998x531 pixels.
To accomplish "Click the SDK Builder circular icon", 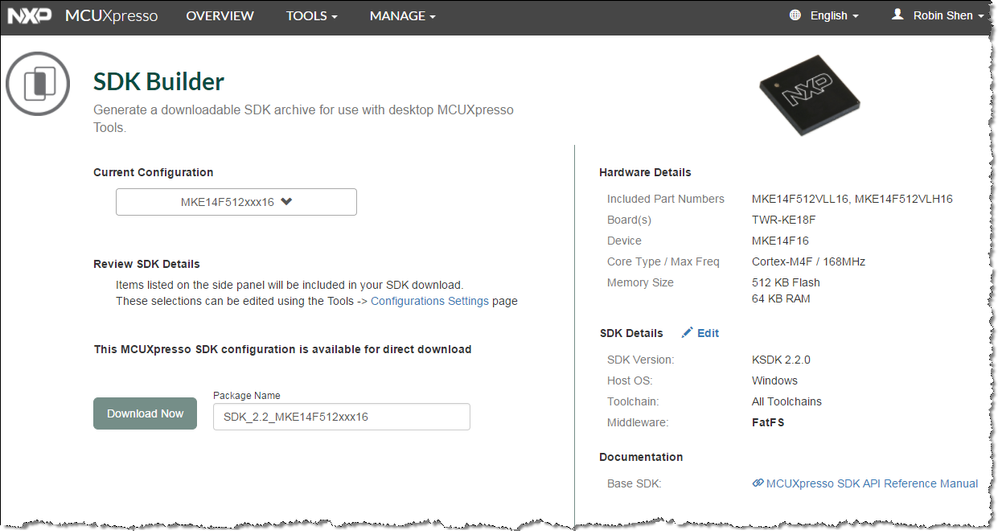I will pyautogui.click(x=38, y=84).
